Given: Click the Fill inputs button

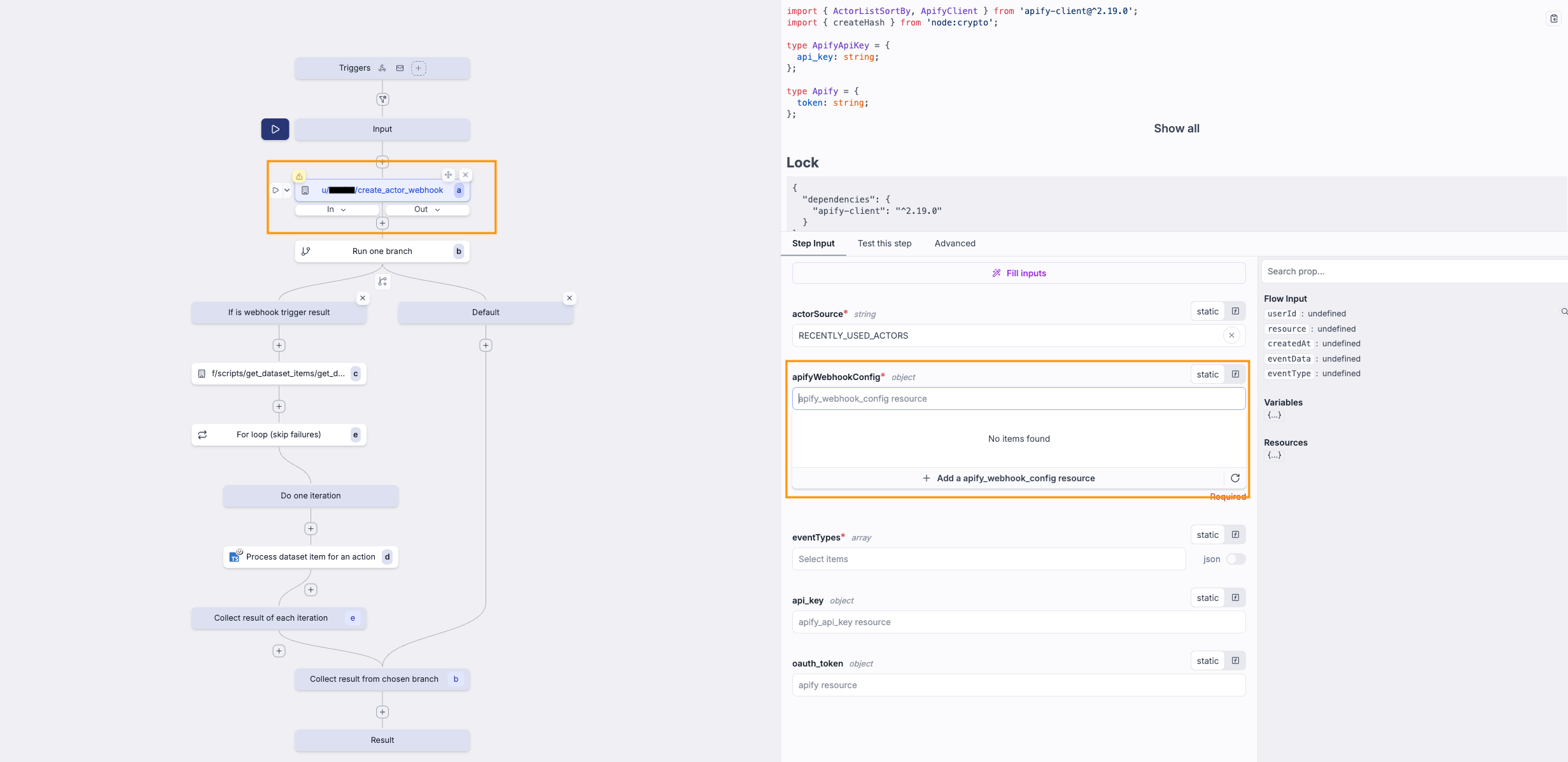Looking at the screenshot, I should 1019,273.
